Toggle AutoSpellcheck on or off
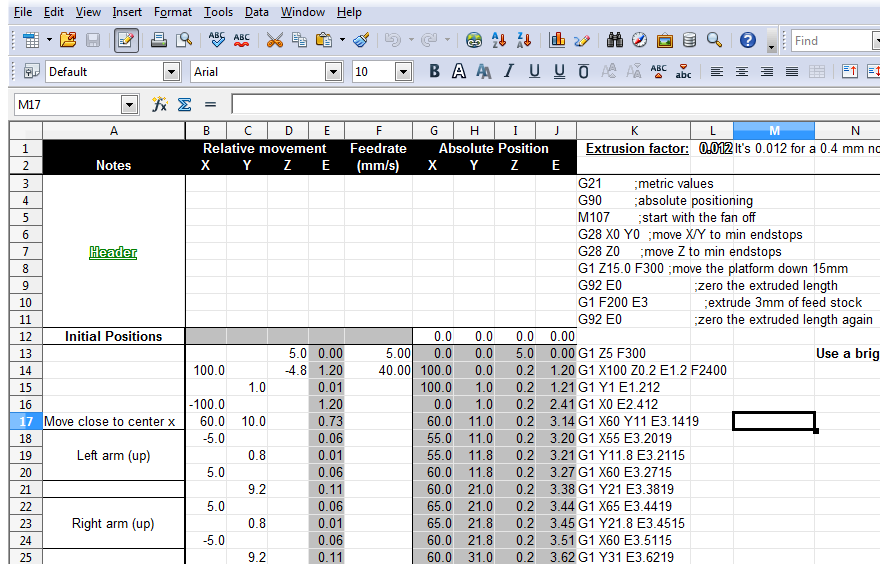 [242, 40]
